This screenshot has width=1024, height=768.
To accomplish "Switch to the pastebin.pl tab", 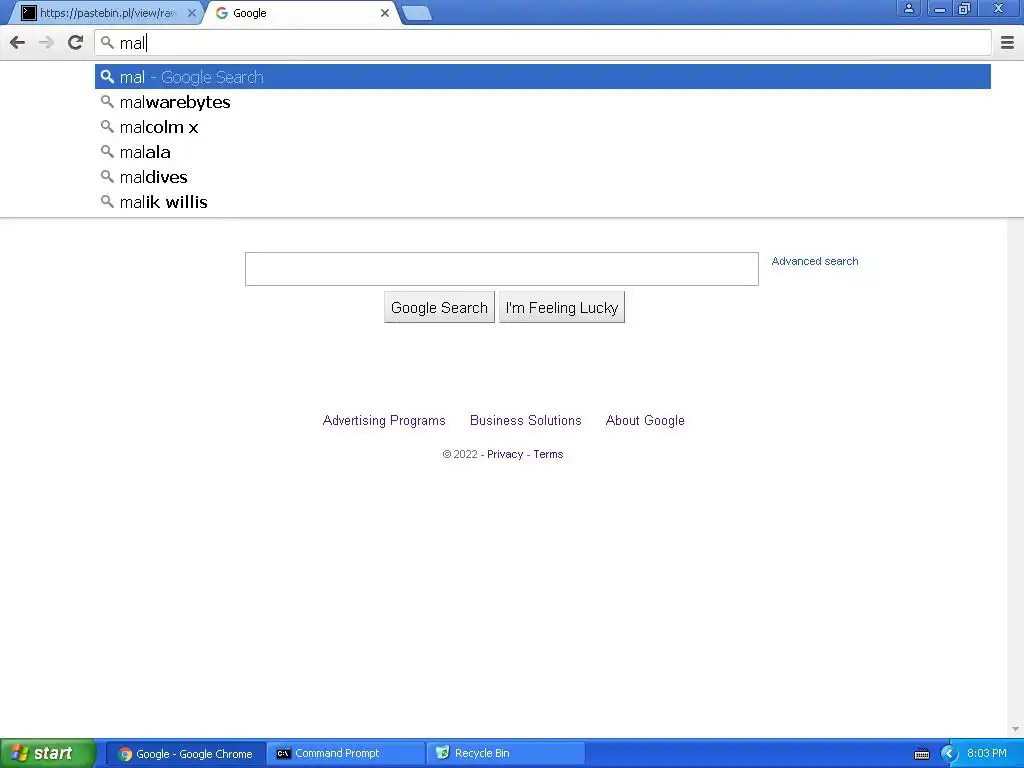I will (104, 13).
